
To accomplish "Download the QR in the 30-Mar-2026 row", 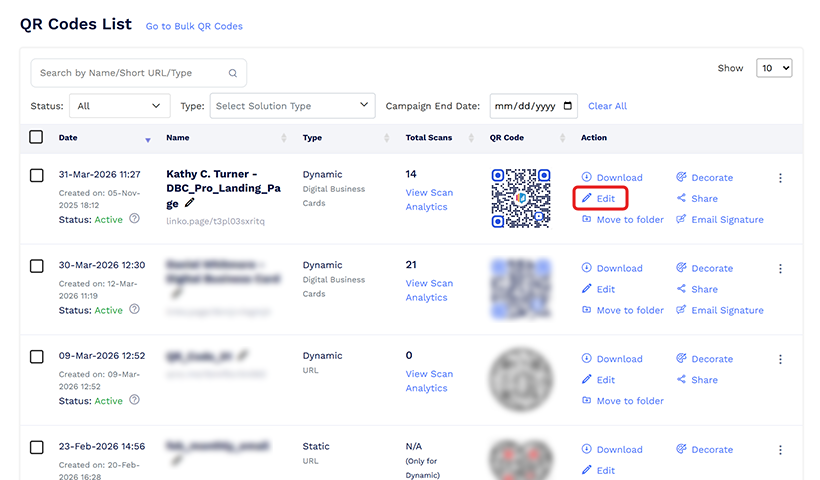I will click(612, 268).
